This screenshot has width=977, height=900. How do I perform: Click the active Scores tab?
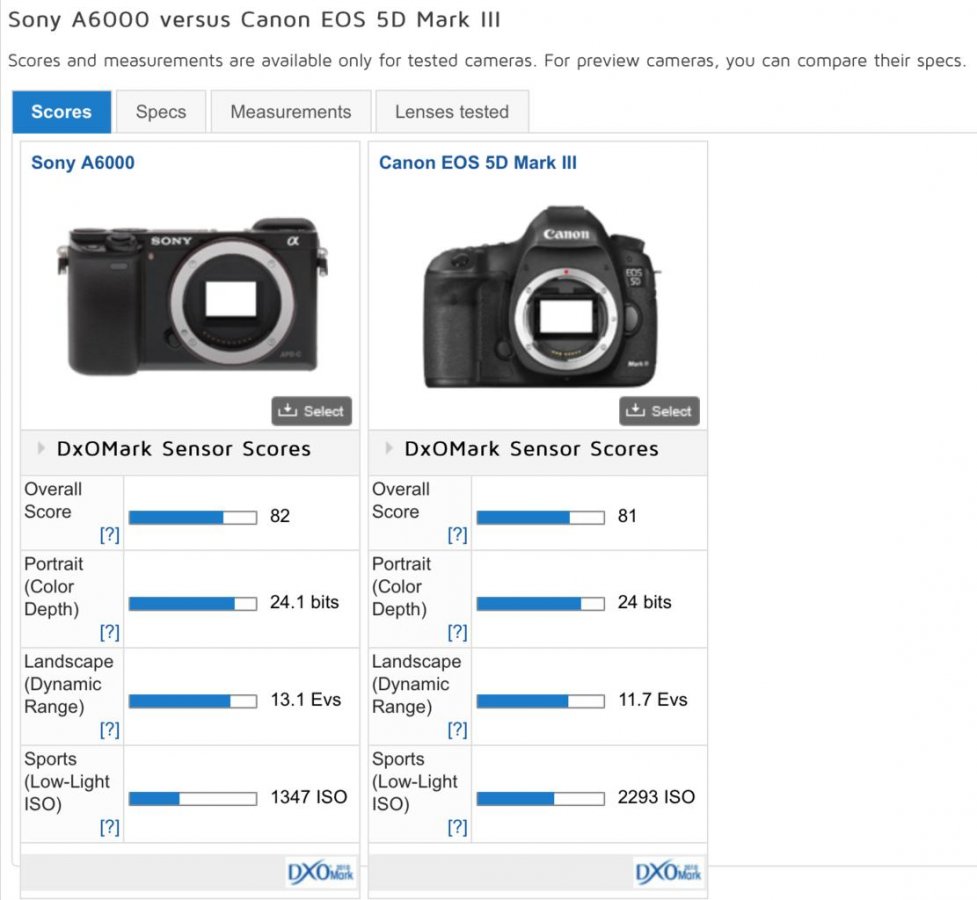click(60, 111)
